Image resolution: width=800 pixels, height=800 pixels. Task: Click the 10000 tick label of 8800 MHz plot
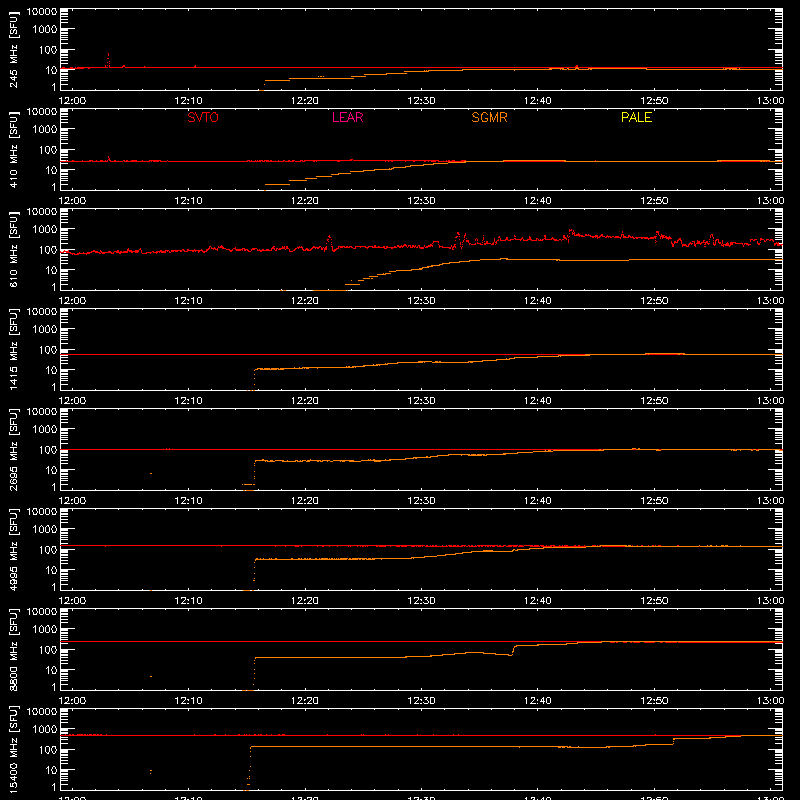42,612
